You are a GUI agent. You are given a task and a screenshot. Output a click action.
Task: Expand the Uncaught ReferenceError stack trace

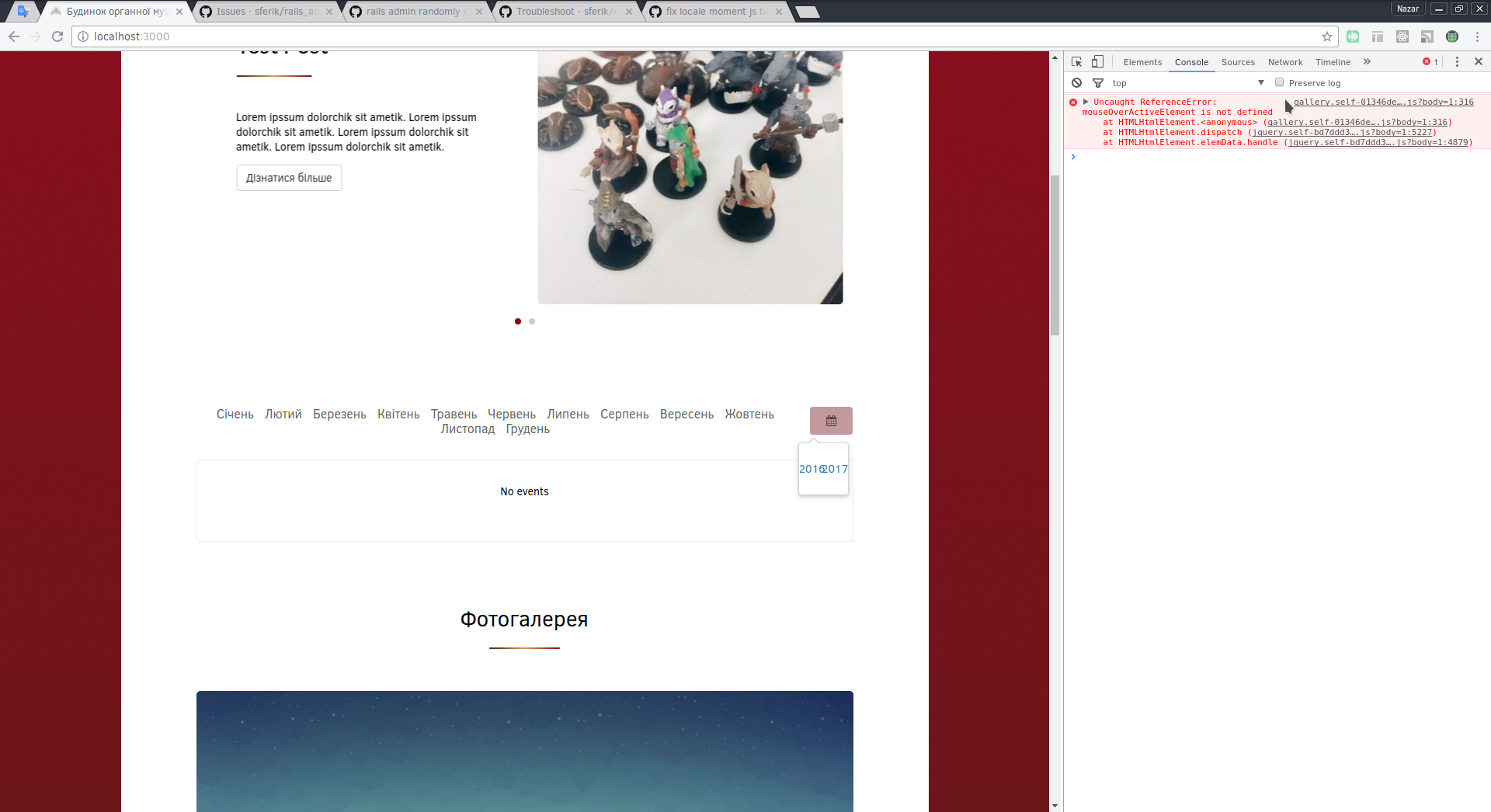click(x=1086, y=102)
